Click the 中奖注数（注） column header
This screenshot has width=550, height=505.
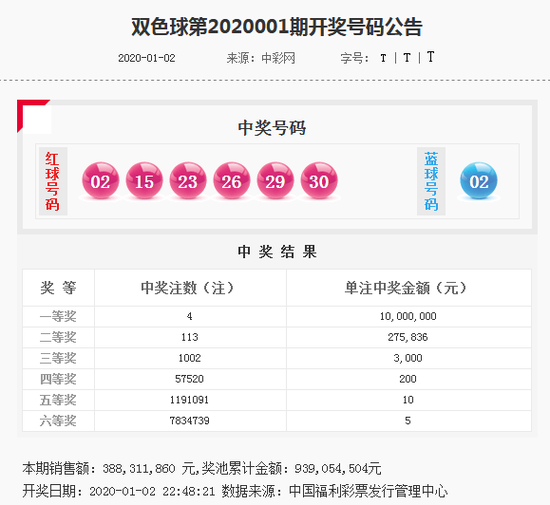(189, 288)
